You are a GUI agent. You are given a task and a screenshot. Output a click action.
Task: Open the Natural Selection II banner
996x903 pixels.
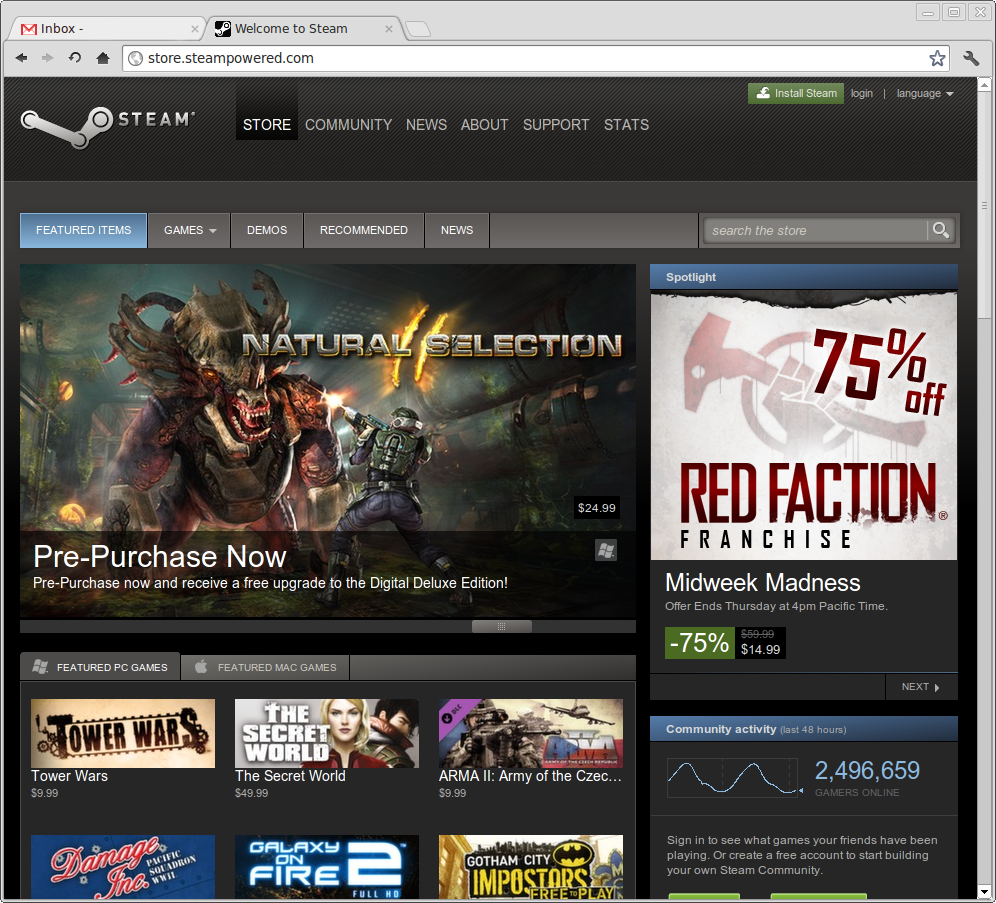pos(328,441)
